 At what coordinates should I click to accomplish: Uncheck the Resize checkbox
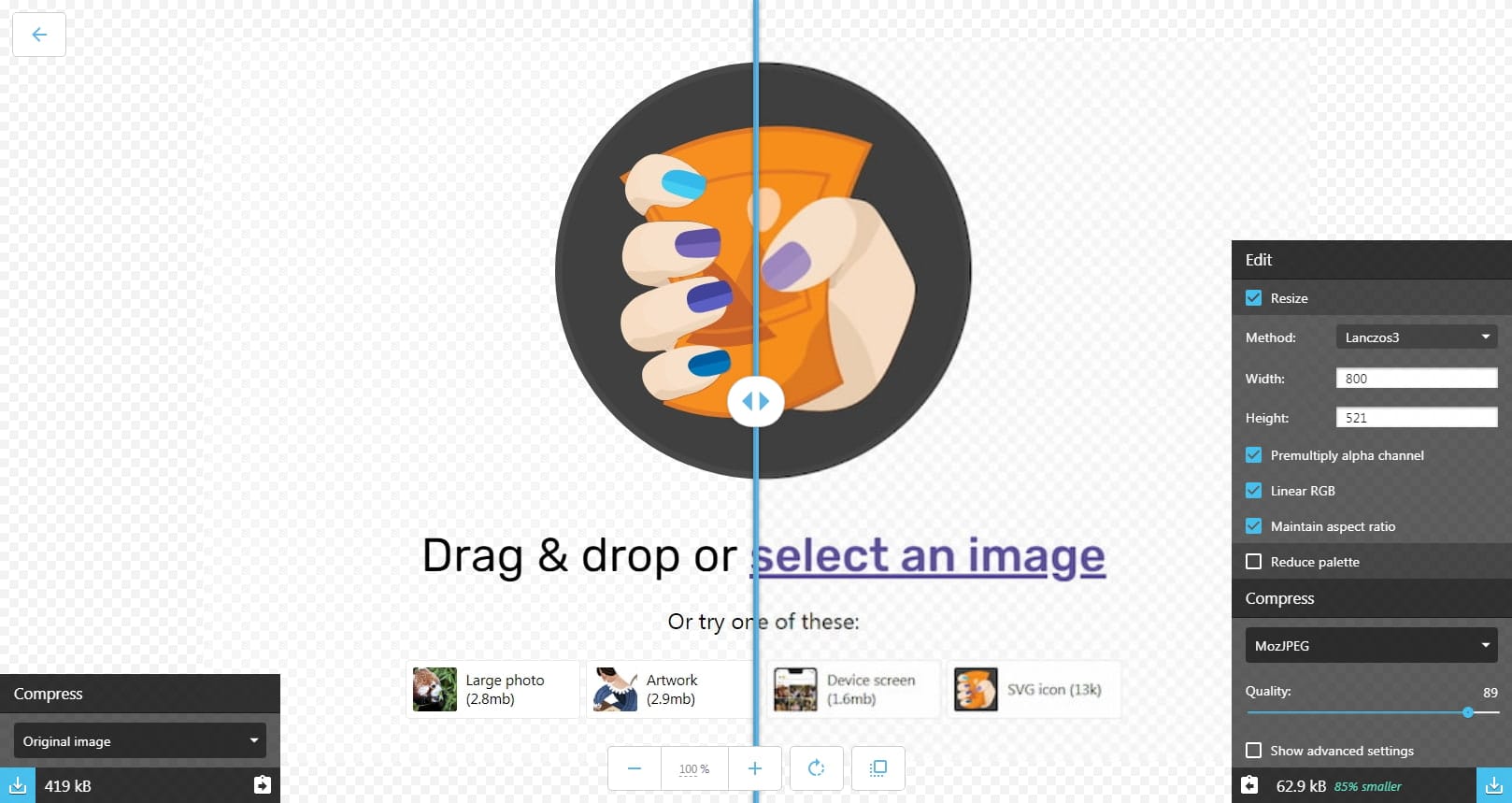click(x=1254, y=298)
